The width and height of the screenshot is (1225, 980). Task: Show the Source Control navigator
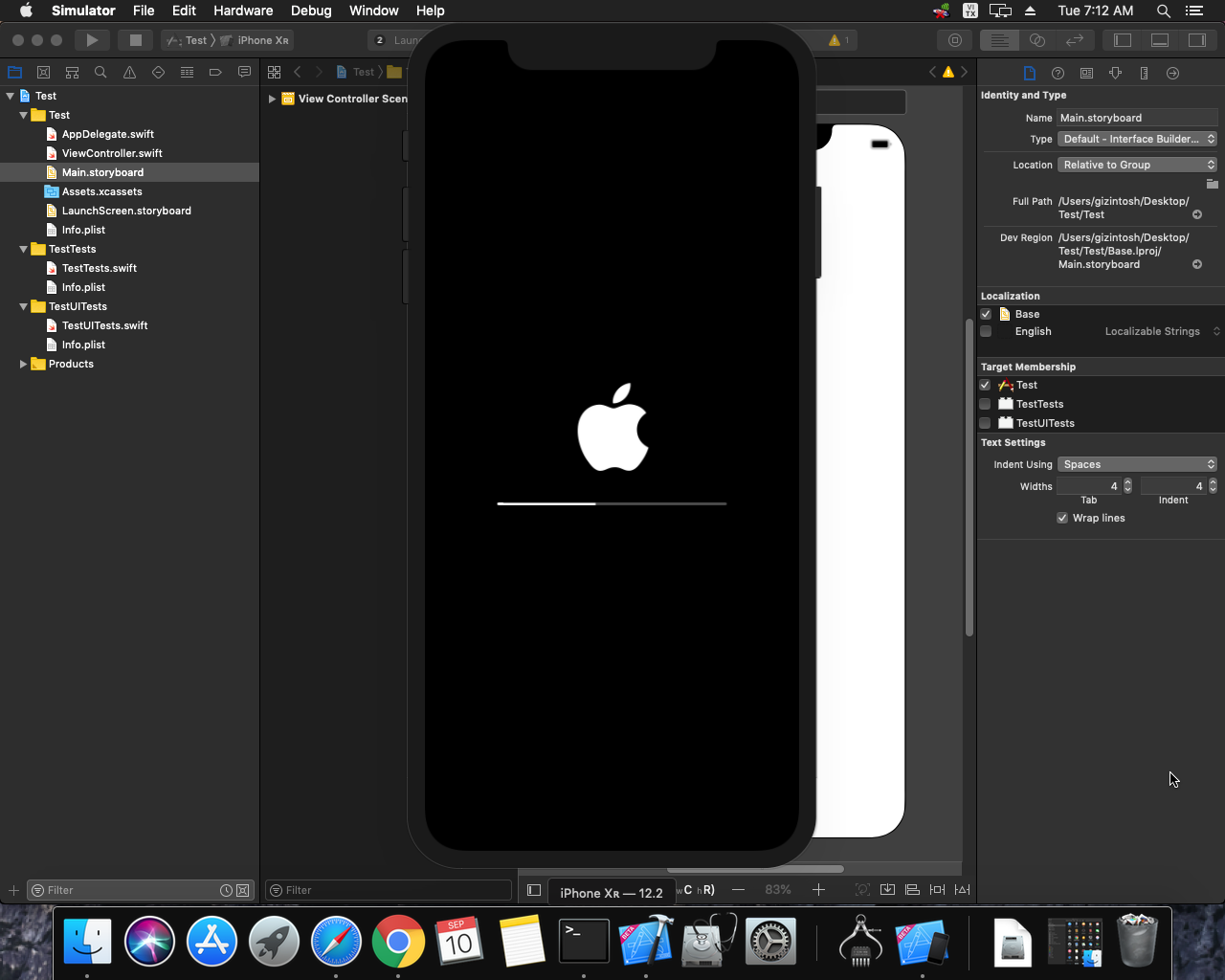pyautogui.click(x=43, y=73)
